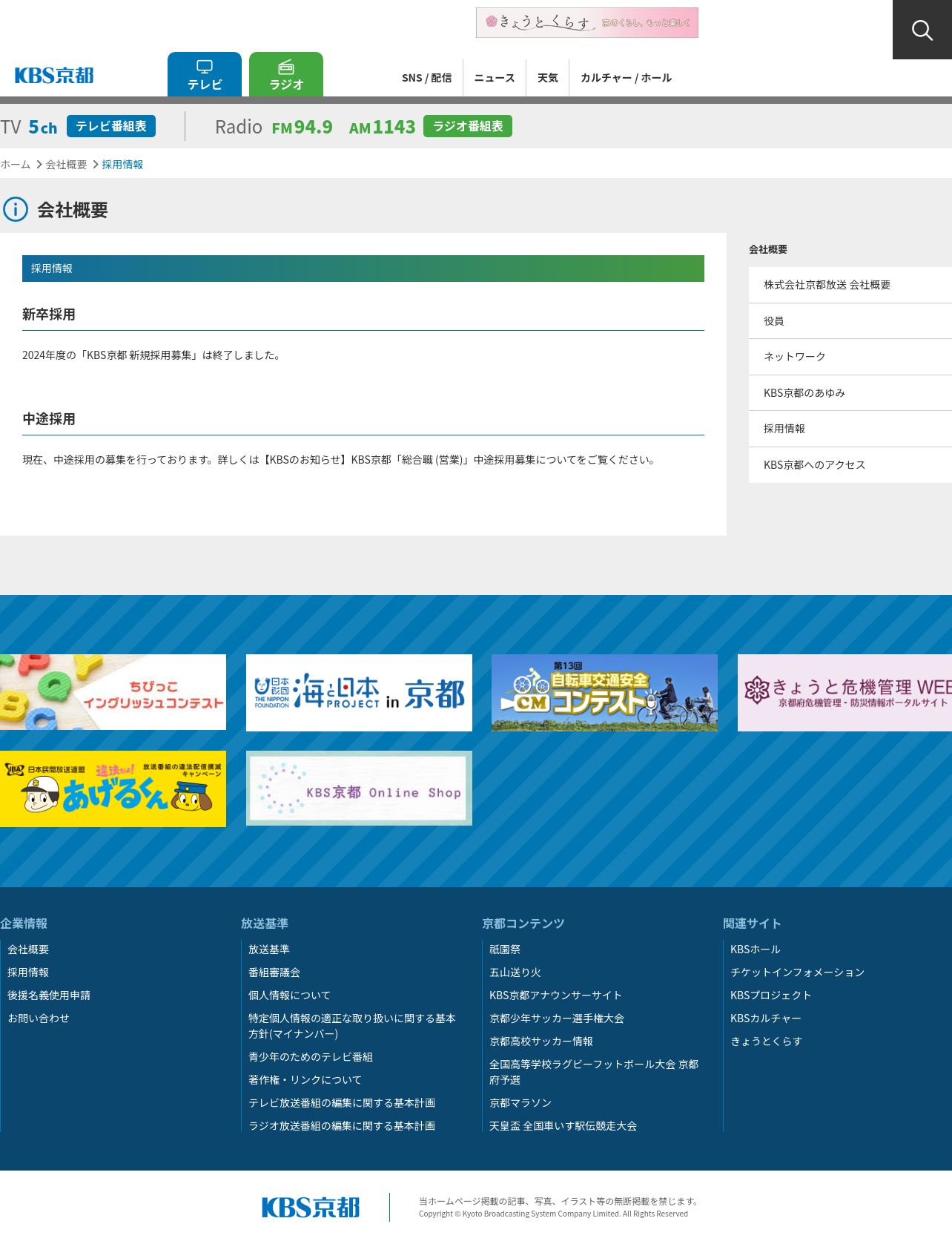Click footer 会社概要 link
952x1244 pixels.
point(28,950)
